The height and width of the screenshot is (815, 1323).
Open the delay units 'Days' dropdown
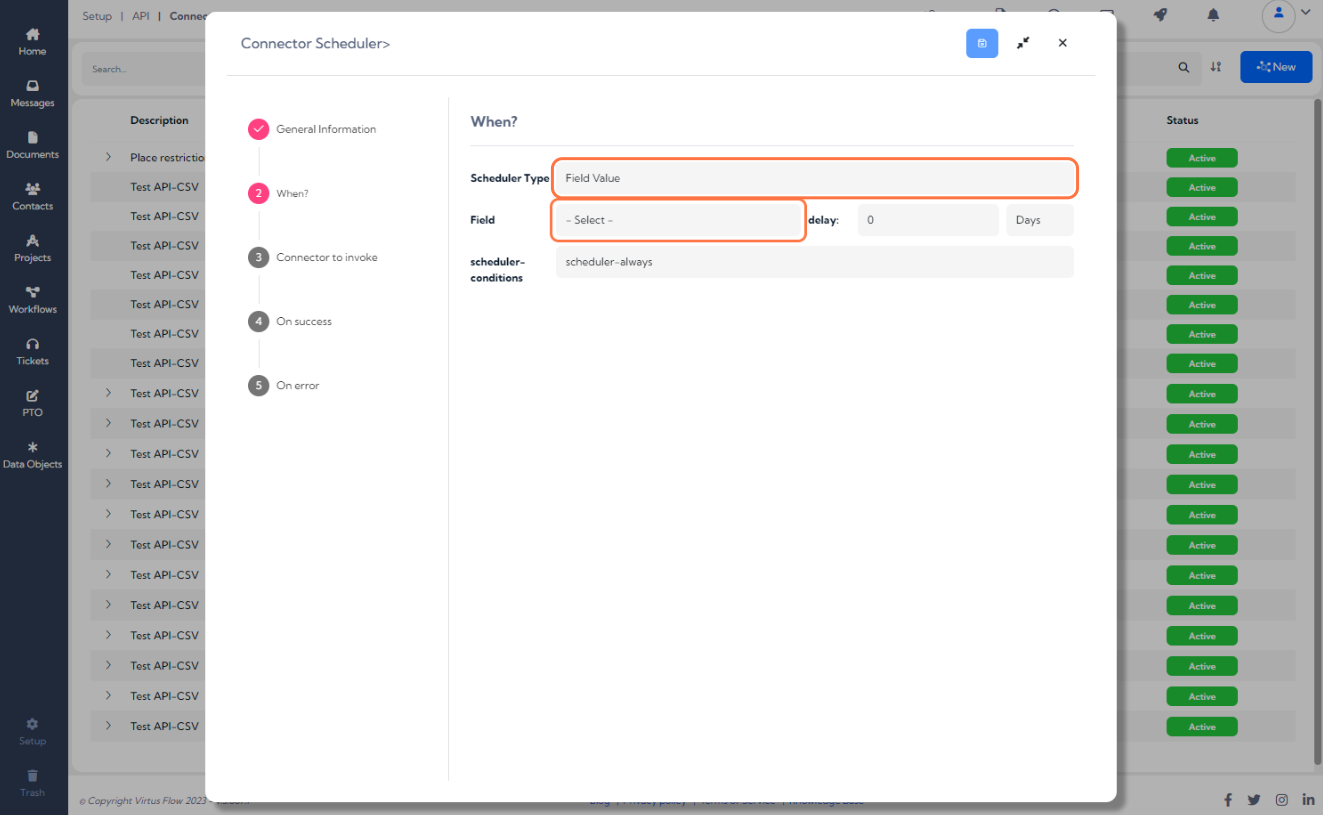[1039, 219]
